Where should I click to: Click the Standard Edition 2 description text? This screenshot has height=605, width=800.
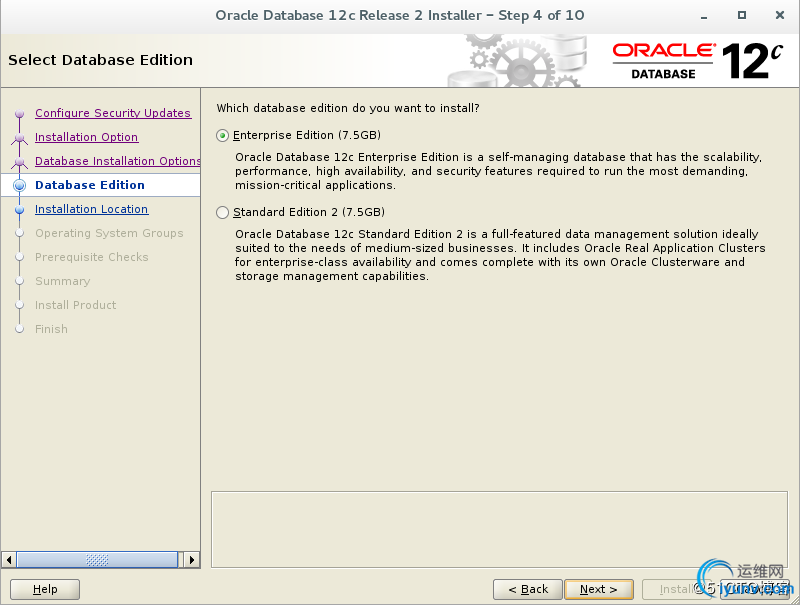click(500, 255)
